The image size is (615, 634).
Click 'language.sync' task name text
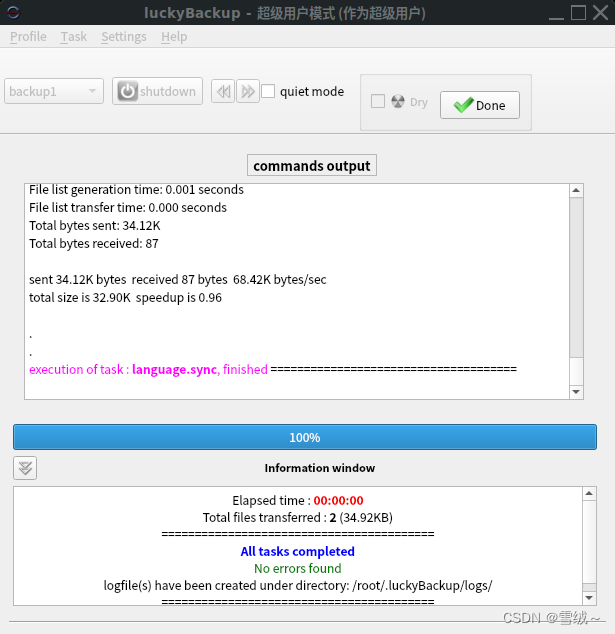tap(175, 370)
